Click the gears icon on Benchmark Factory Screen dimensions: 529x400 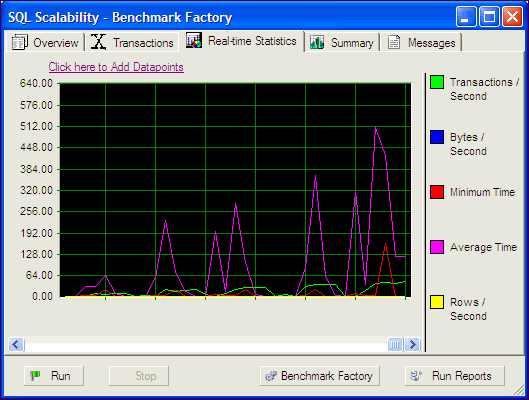click(x=271, y=376)
